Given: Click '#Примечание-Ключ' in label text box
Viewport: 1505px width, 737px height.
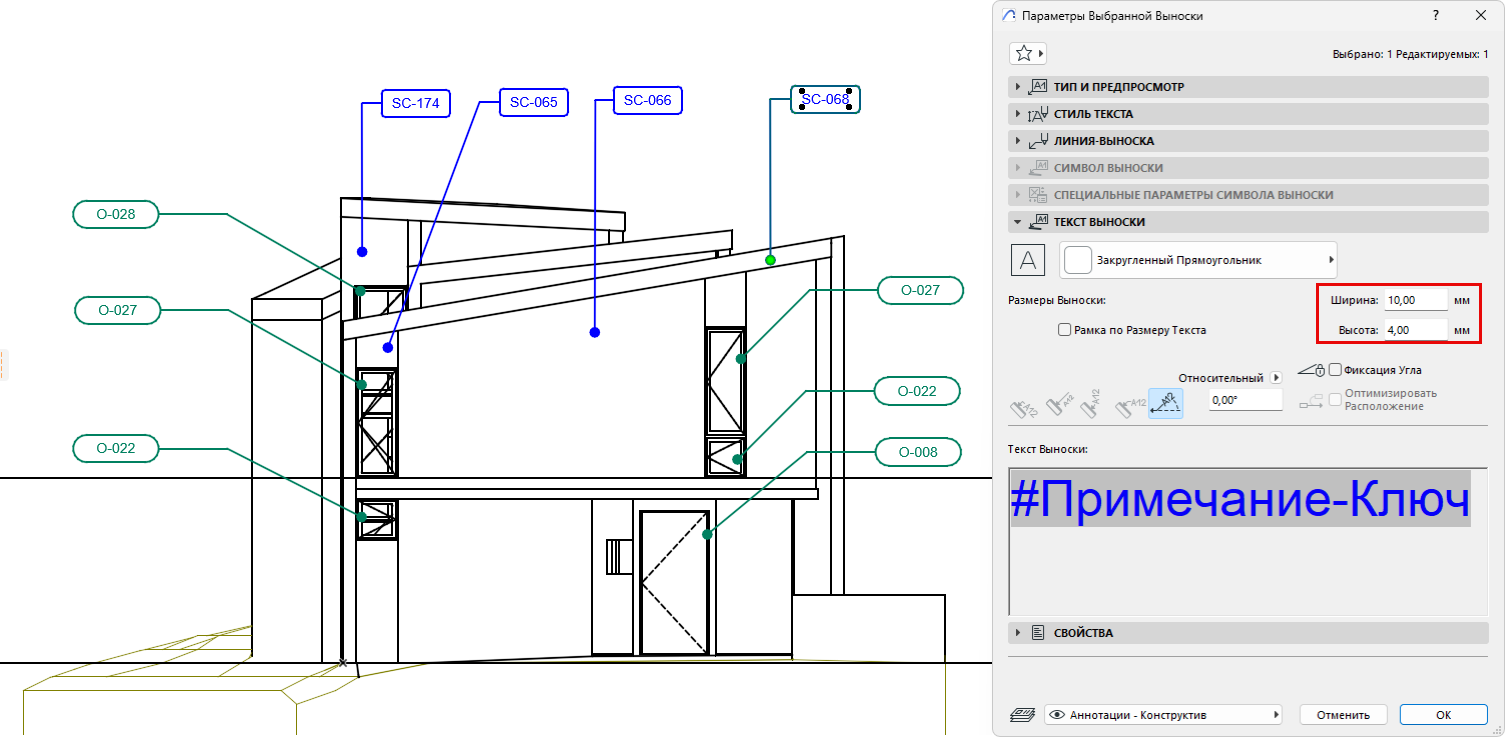Looking at the screenshot, I should [x=1240, y=498].
